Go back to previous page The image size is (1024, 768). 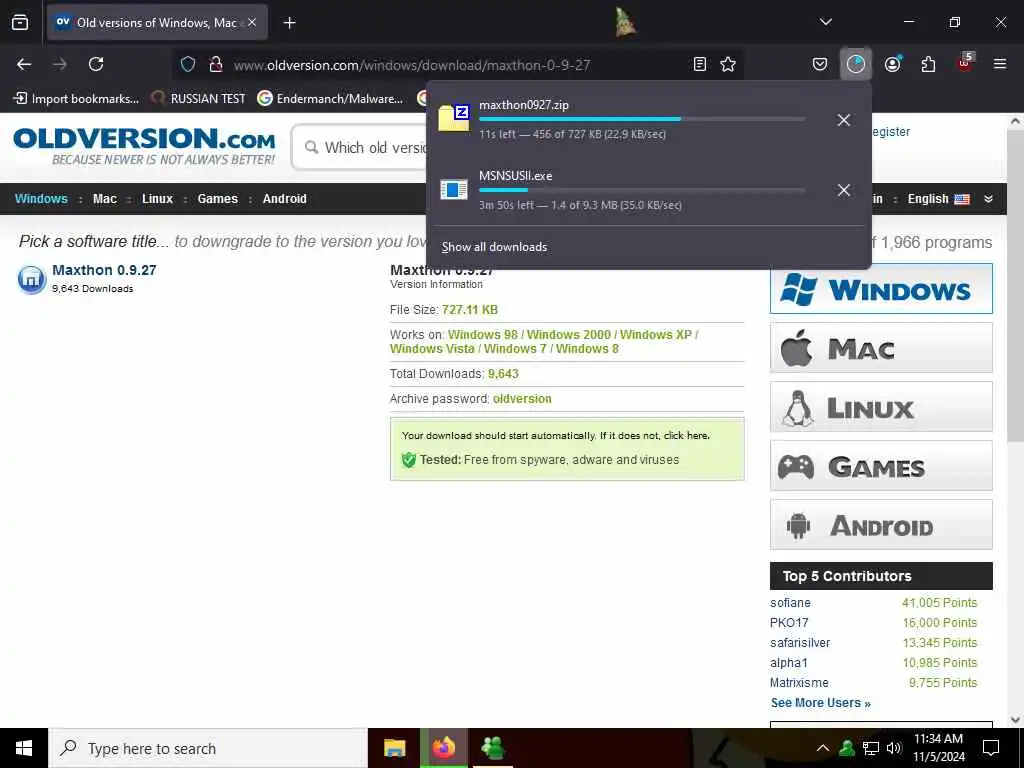click(24, 64)
